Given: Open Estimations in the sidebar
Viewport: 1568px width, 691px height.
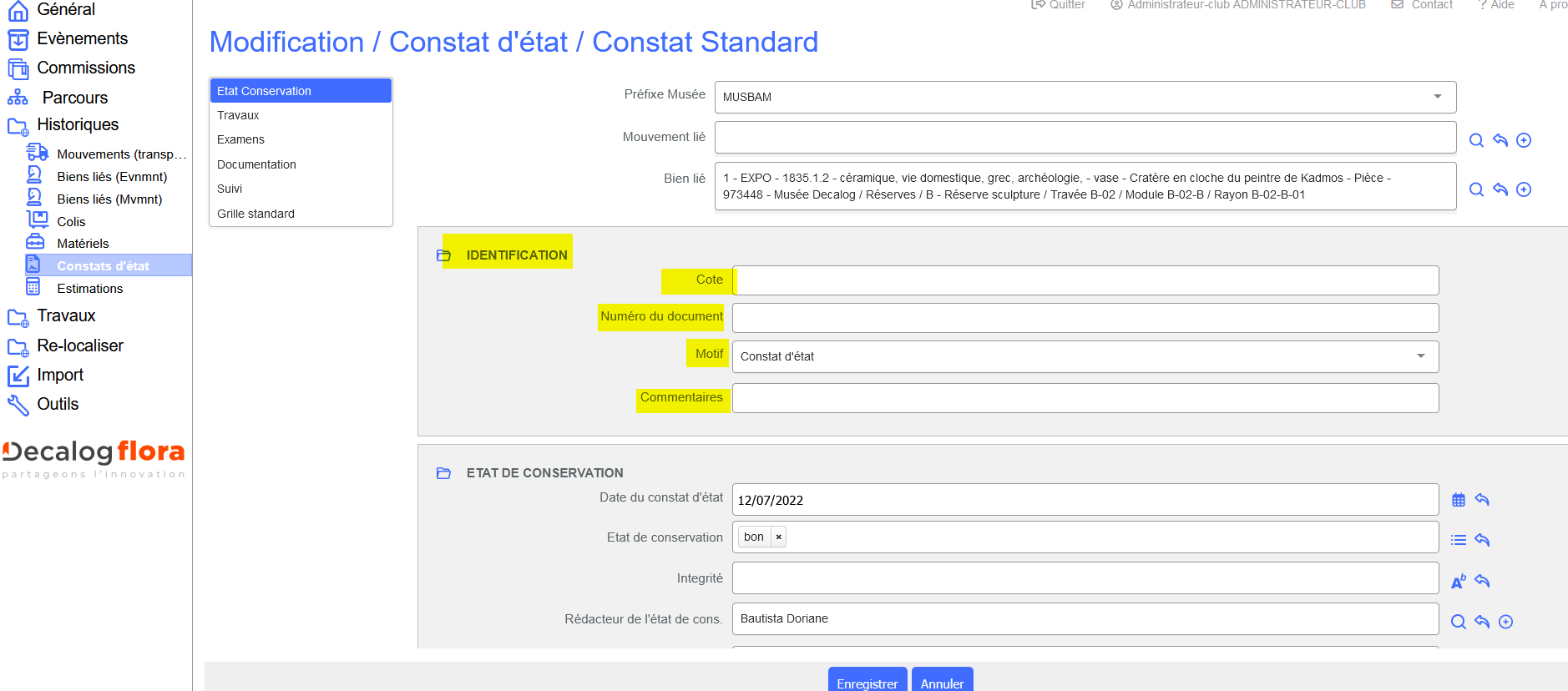Looking at the screenshot, I should (x=89, y=289).
